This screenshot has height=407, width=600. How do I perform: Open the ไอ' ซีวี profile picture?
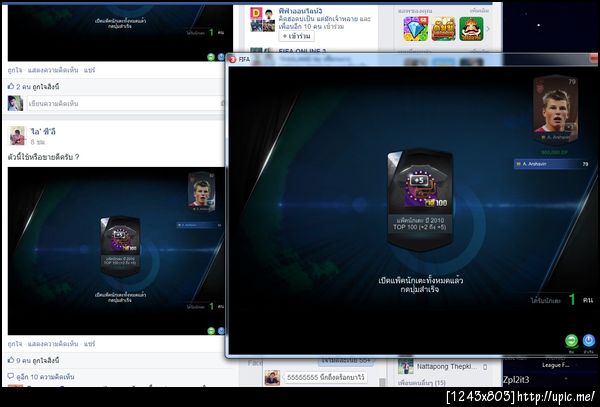[x=17, y=136]
